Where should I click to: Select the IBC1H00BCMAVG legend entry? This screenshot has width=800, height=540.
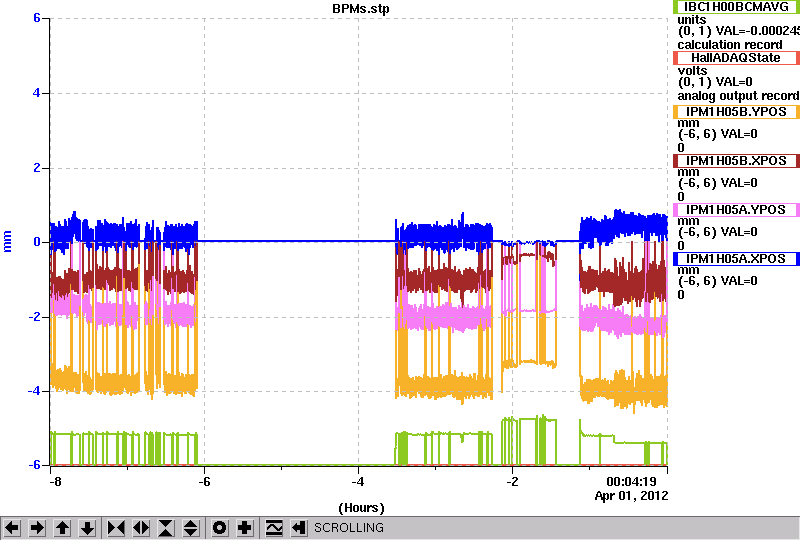coord(737,7)
